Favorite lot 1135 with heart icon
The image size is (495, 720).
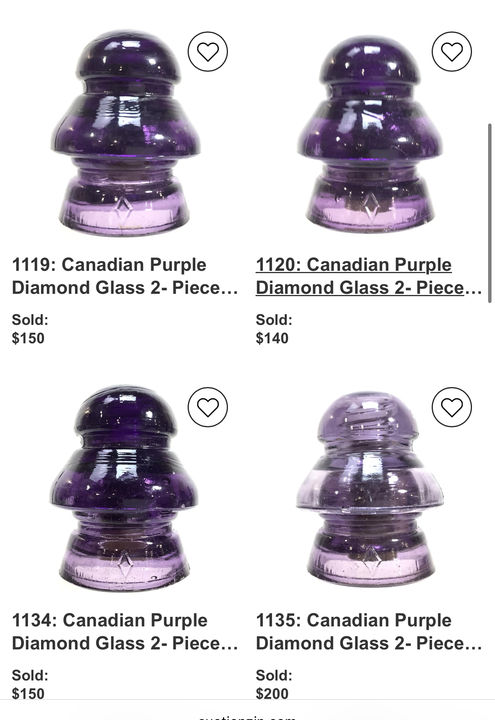click(x=452, y=407)
